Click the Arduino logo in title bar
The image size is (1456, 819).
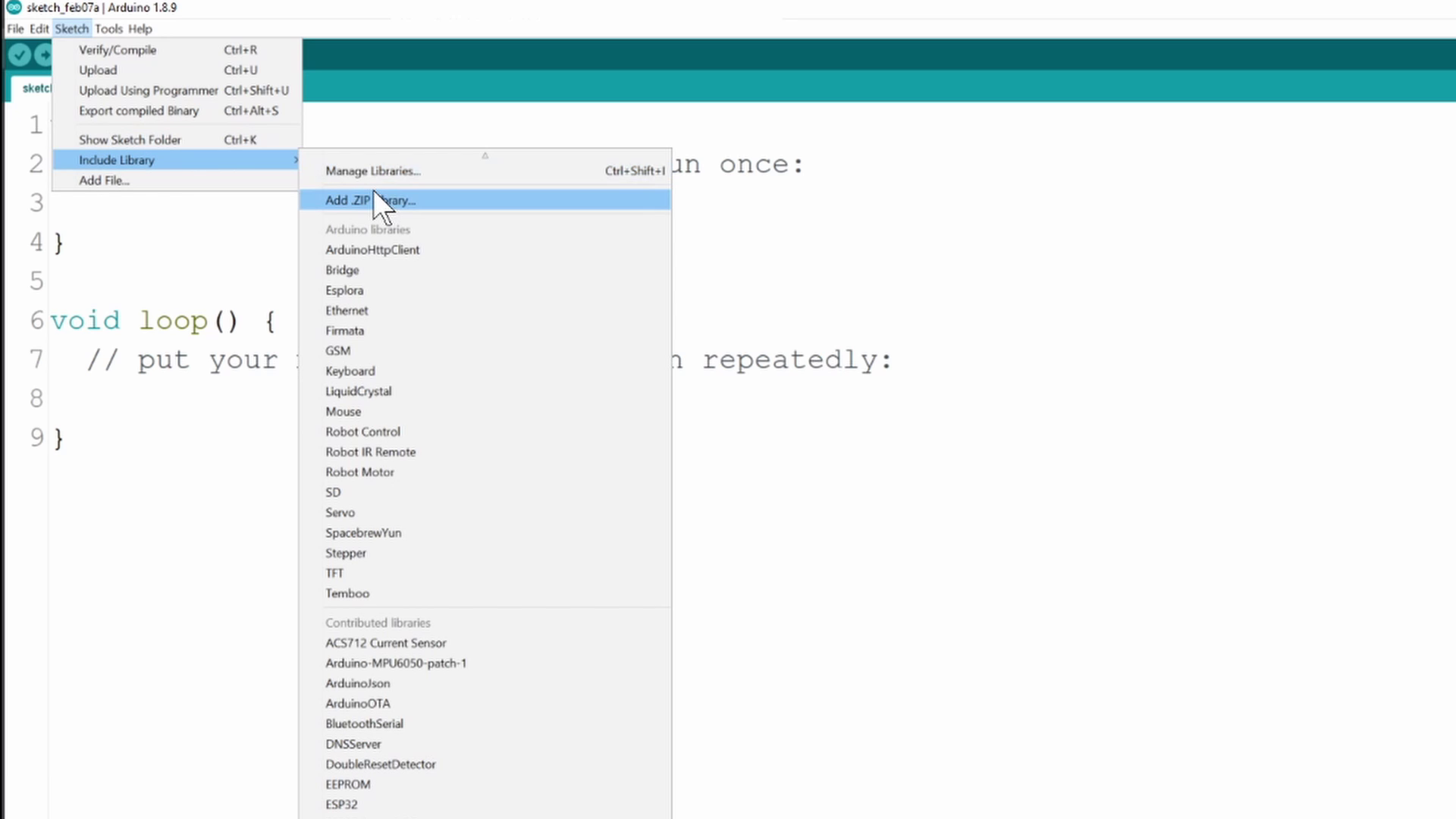[14, 8]
